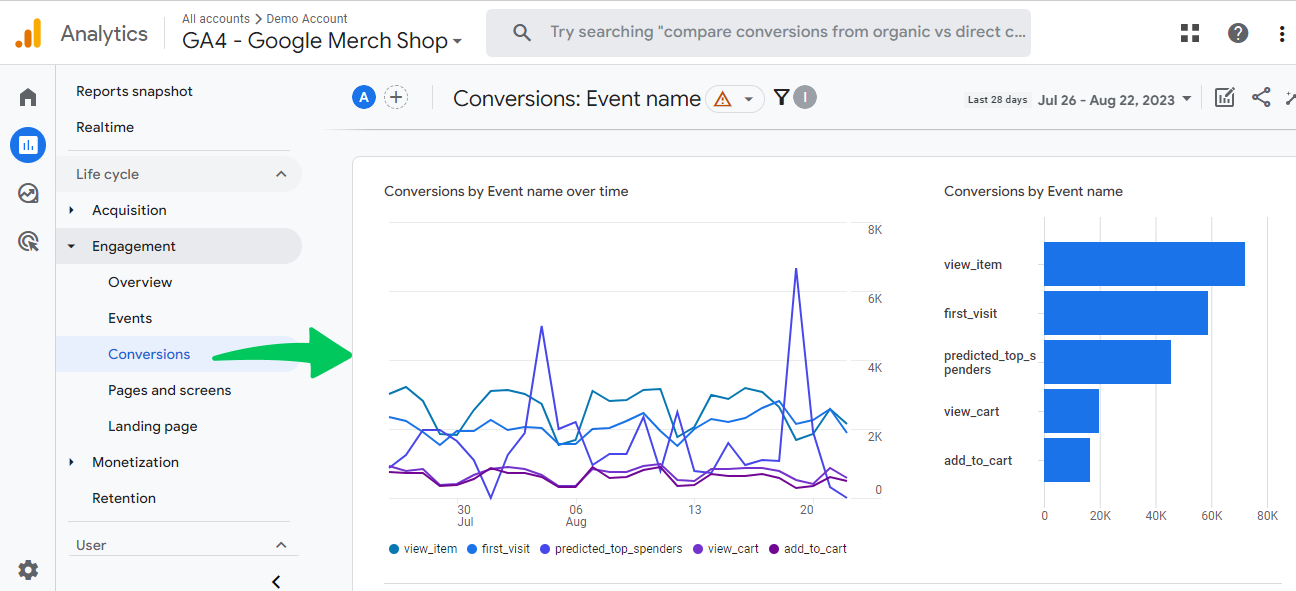This screenshot has height=591, width=1296.
Task: Open the customize report icon
Action: tap(1224, 97)
